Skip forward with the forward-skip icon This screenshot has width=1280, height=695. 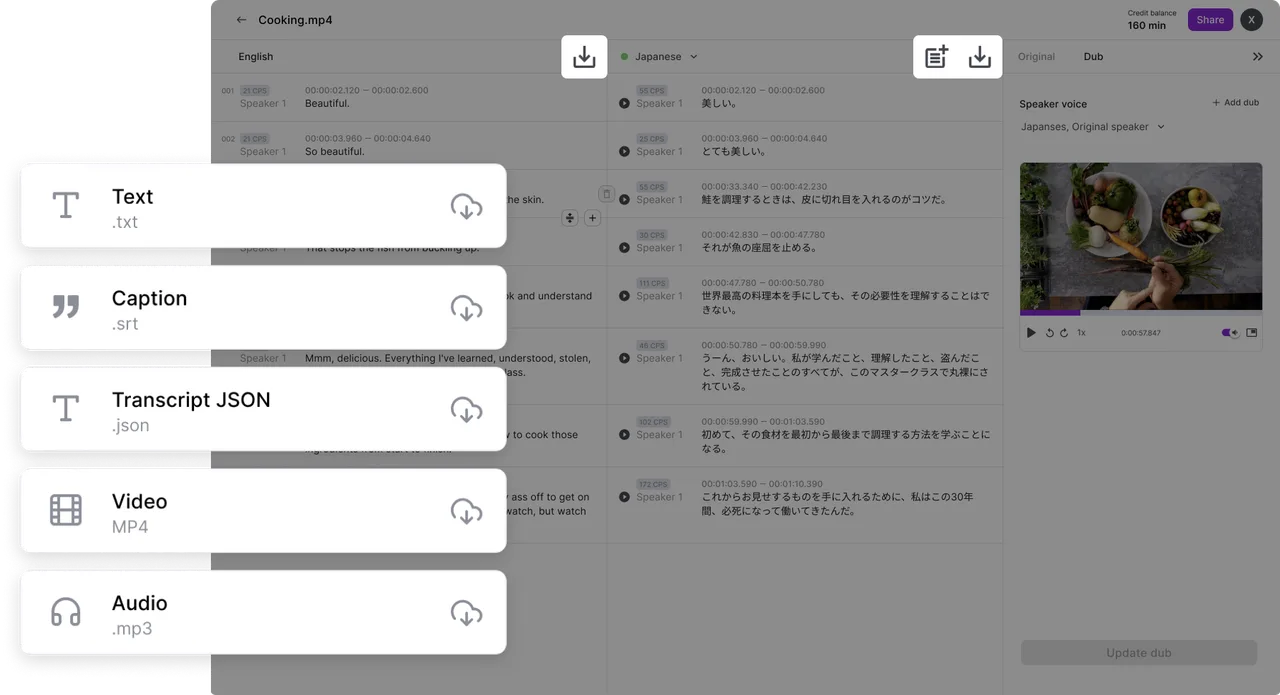pos(1064,333)
